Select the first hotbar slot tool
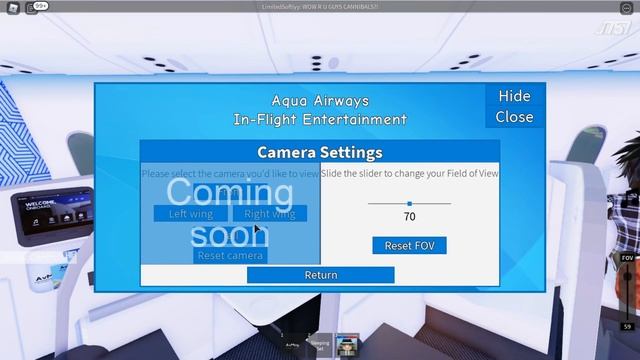 tap(293, 345)
